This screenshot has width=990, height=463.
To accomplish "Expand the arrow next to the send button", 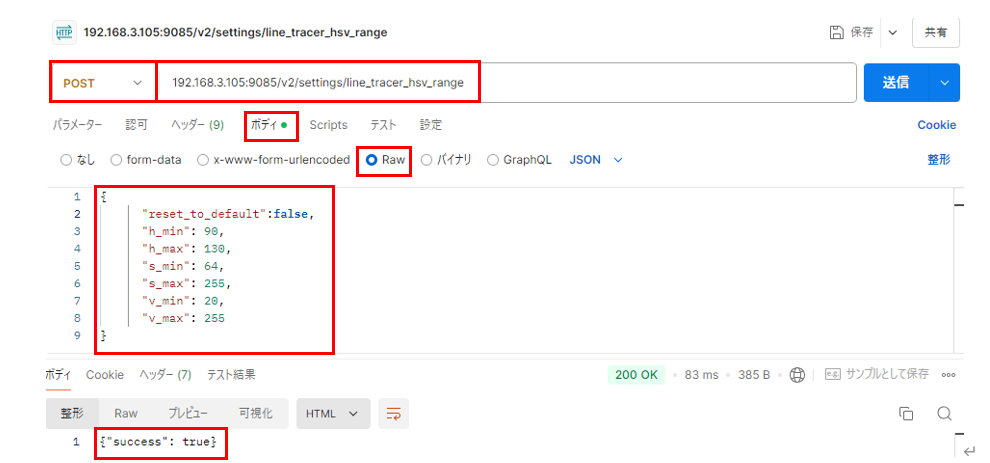I will click(x=944, y=83).
